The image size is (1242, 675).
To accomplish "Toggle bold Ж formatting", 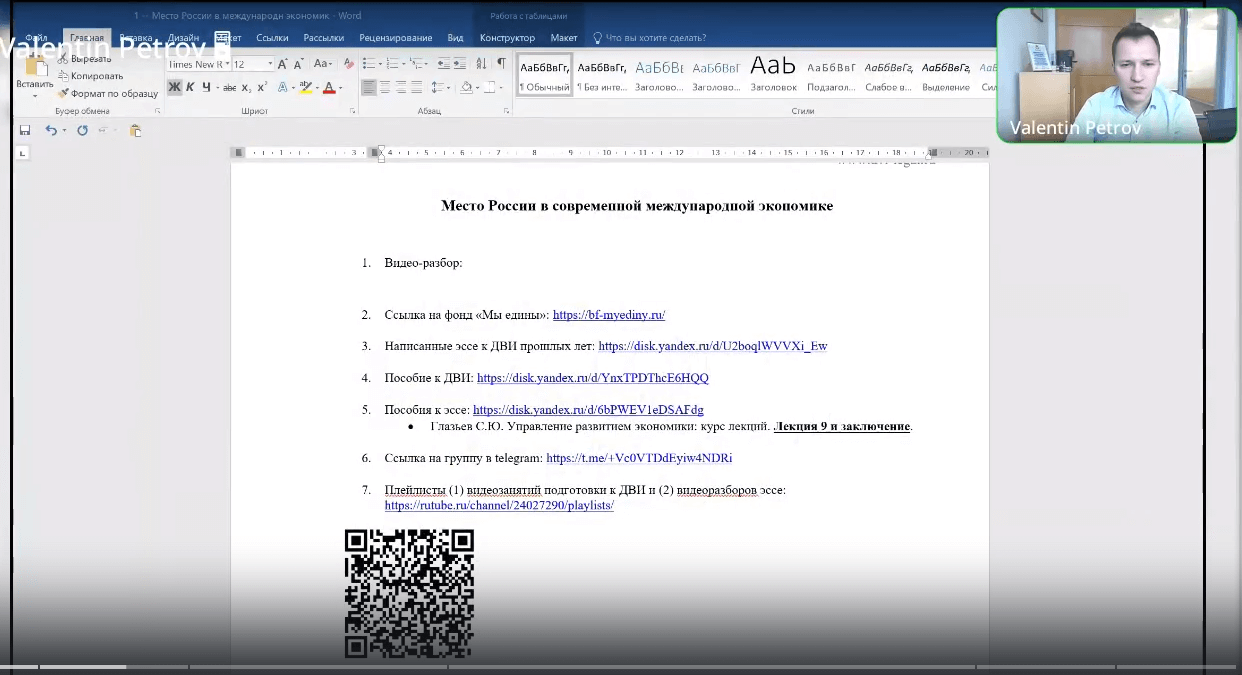I will point(174,88).
